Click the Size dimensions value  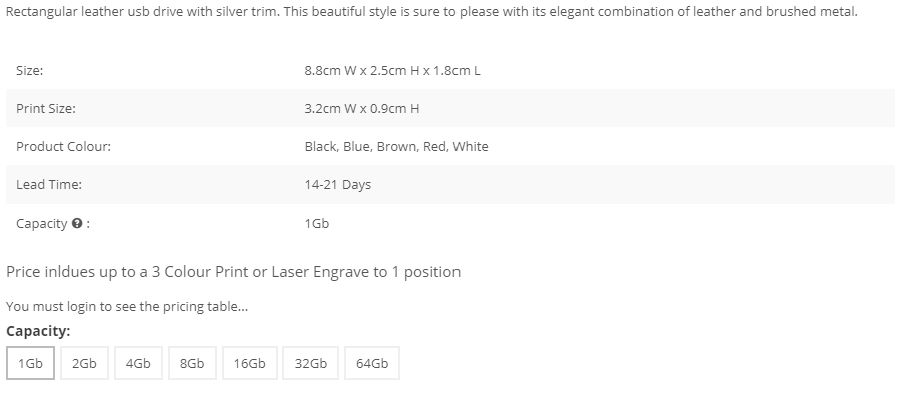pos(393,71)
